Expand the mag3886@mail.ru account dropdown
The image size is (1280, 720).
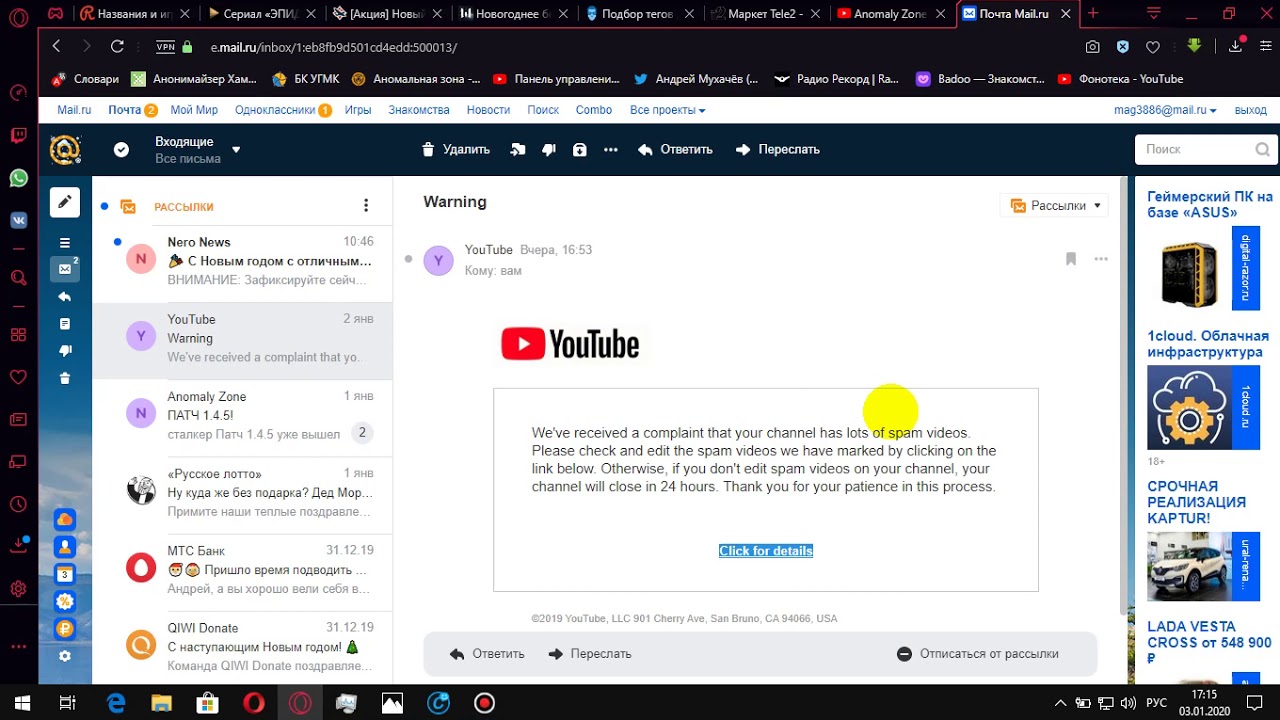tap(1165, 110)
